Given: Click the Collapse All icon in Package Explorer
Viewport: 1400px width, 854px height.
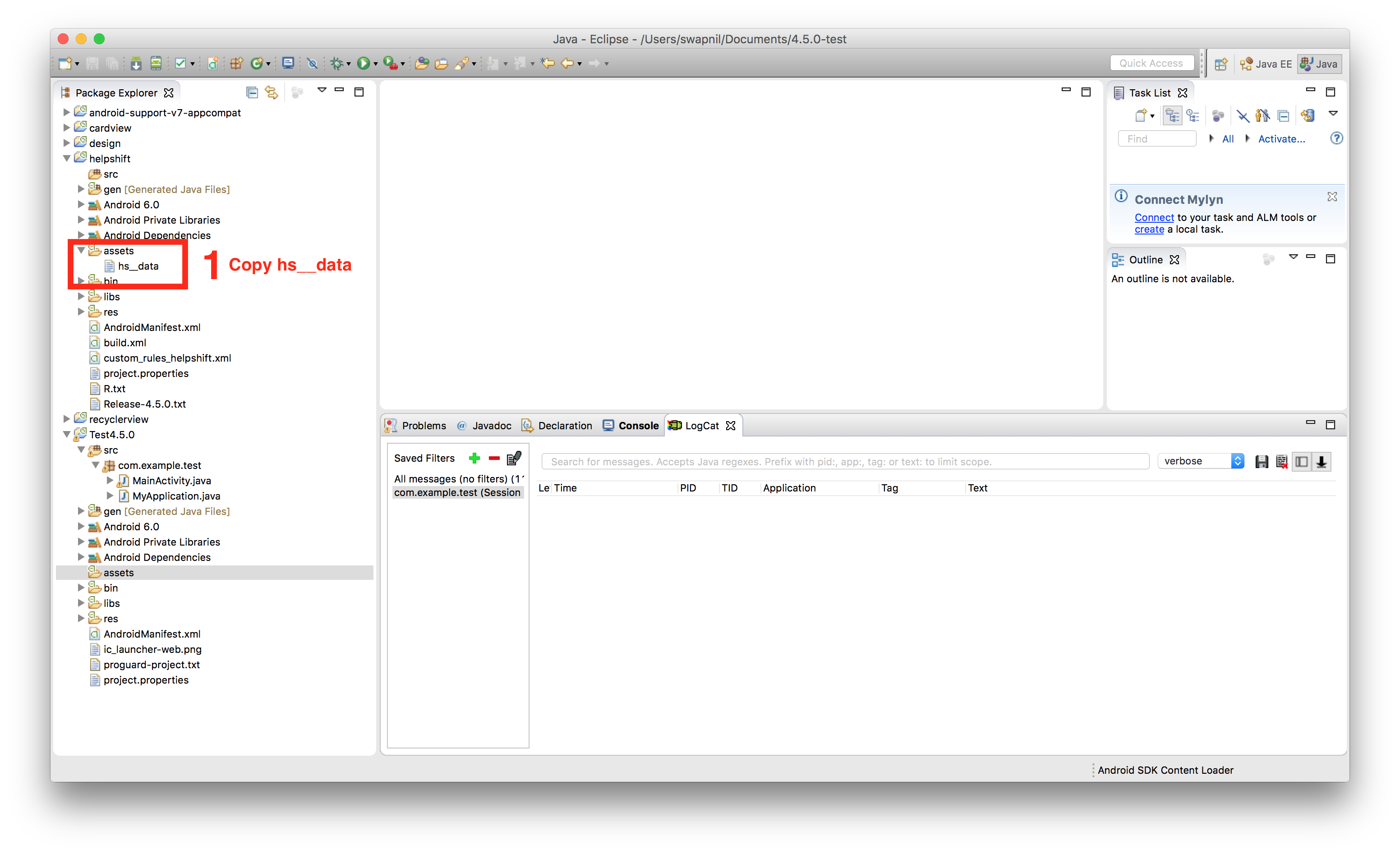Looking at the screenshot, I should 252,92.
